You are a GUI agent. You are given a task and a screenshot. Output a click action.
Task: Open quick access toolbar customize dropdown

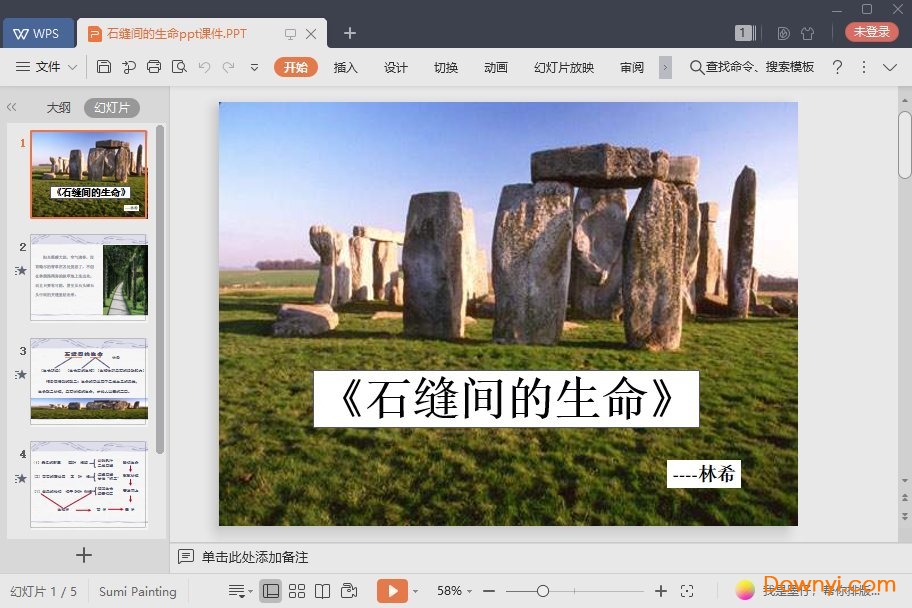pyautogui.click(x=253, y=69)
